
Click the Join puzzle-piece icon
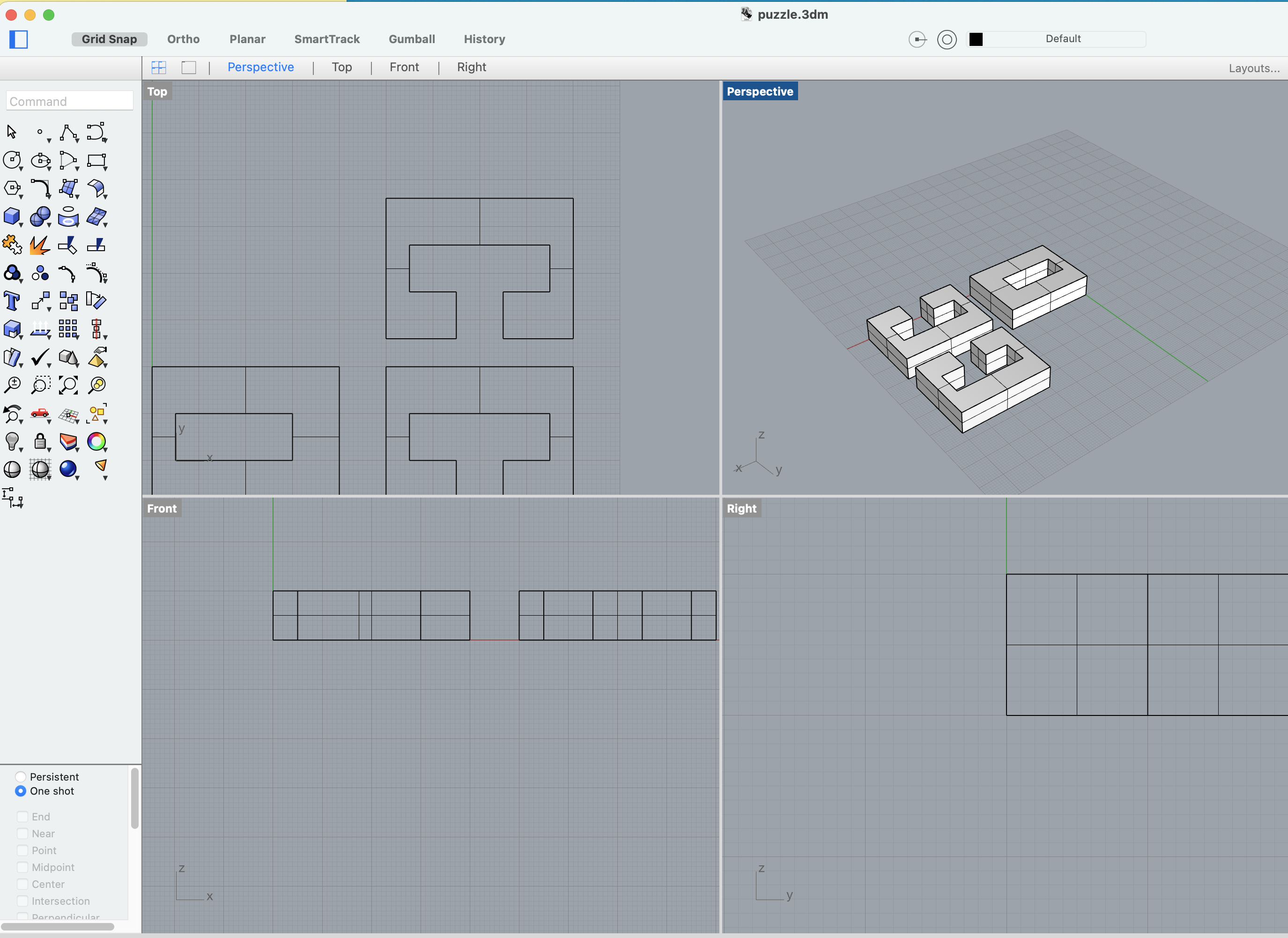pos(11,245)
